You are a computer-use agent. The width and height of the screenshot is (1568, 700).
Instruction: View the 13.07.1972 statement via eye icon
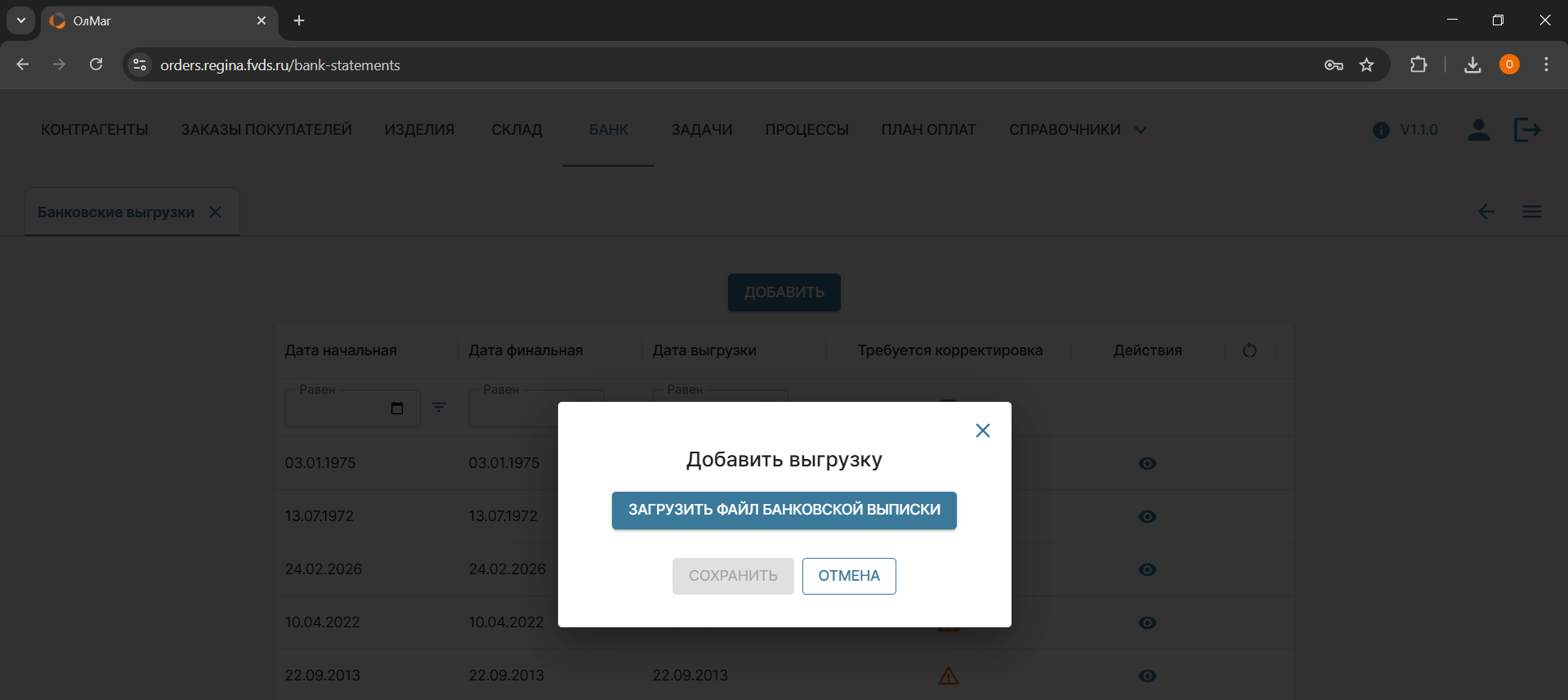1147,517
